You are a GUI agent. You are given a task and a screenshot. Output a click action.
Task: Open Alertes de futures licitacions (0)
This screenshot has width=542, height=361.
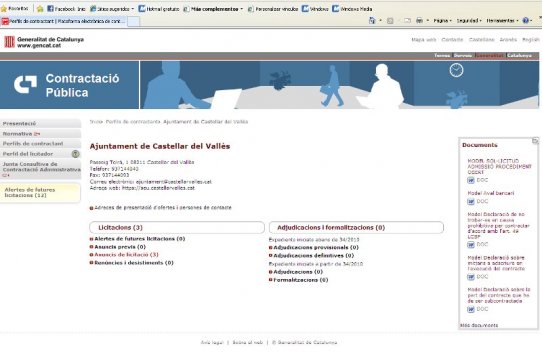140,239
